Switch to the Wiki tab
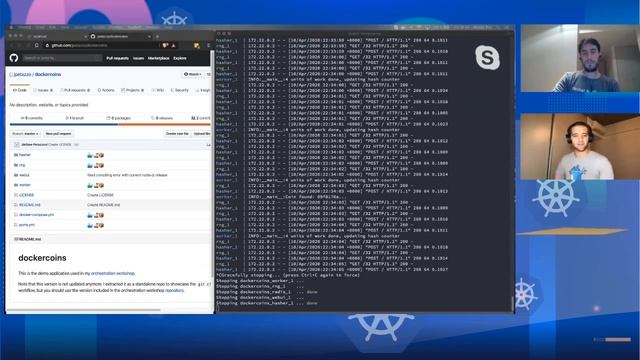Screen dimensions: 640x360 [x=158, y=90]
